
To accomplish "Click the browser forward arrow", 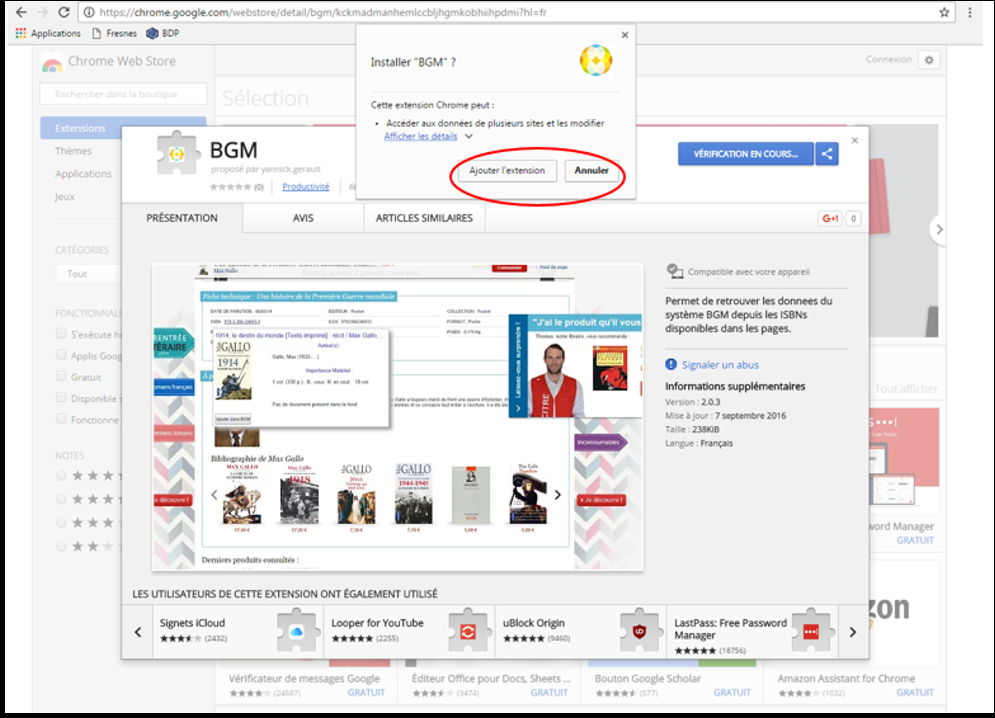I will pos(43,12).
